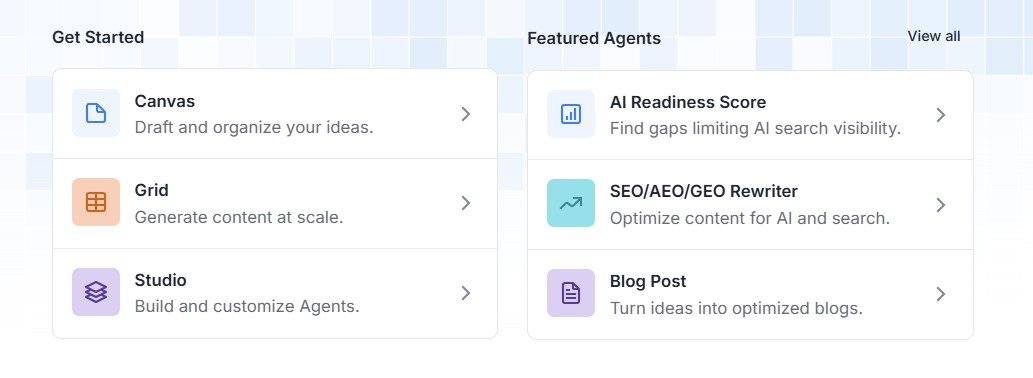The width and height of the screenshot is (1033, 378).
Task: Click 'Draft and organize your ideas' description
Action: click(x=254, y=127)
